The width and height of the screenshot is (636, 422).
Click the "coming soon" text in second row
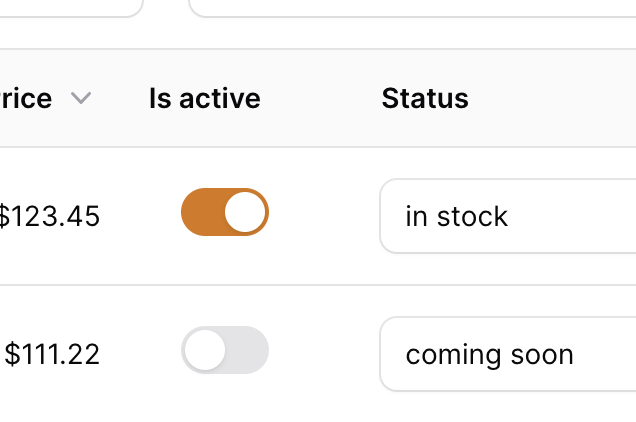click(x=489, y=354)
